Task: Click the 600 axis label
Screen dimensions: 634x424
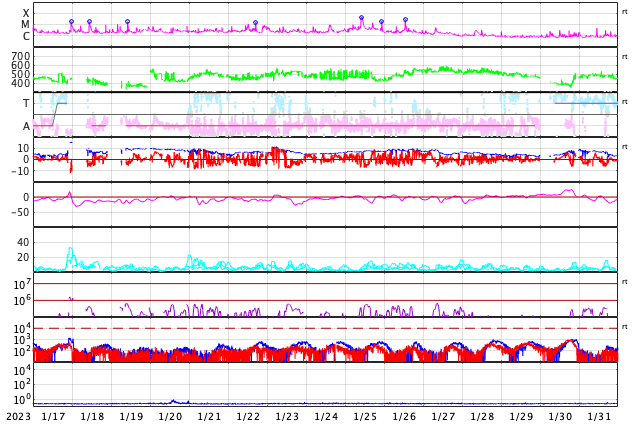Action: click(x=21, y=65)
